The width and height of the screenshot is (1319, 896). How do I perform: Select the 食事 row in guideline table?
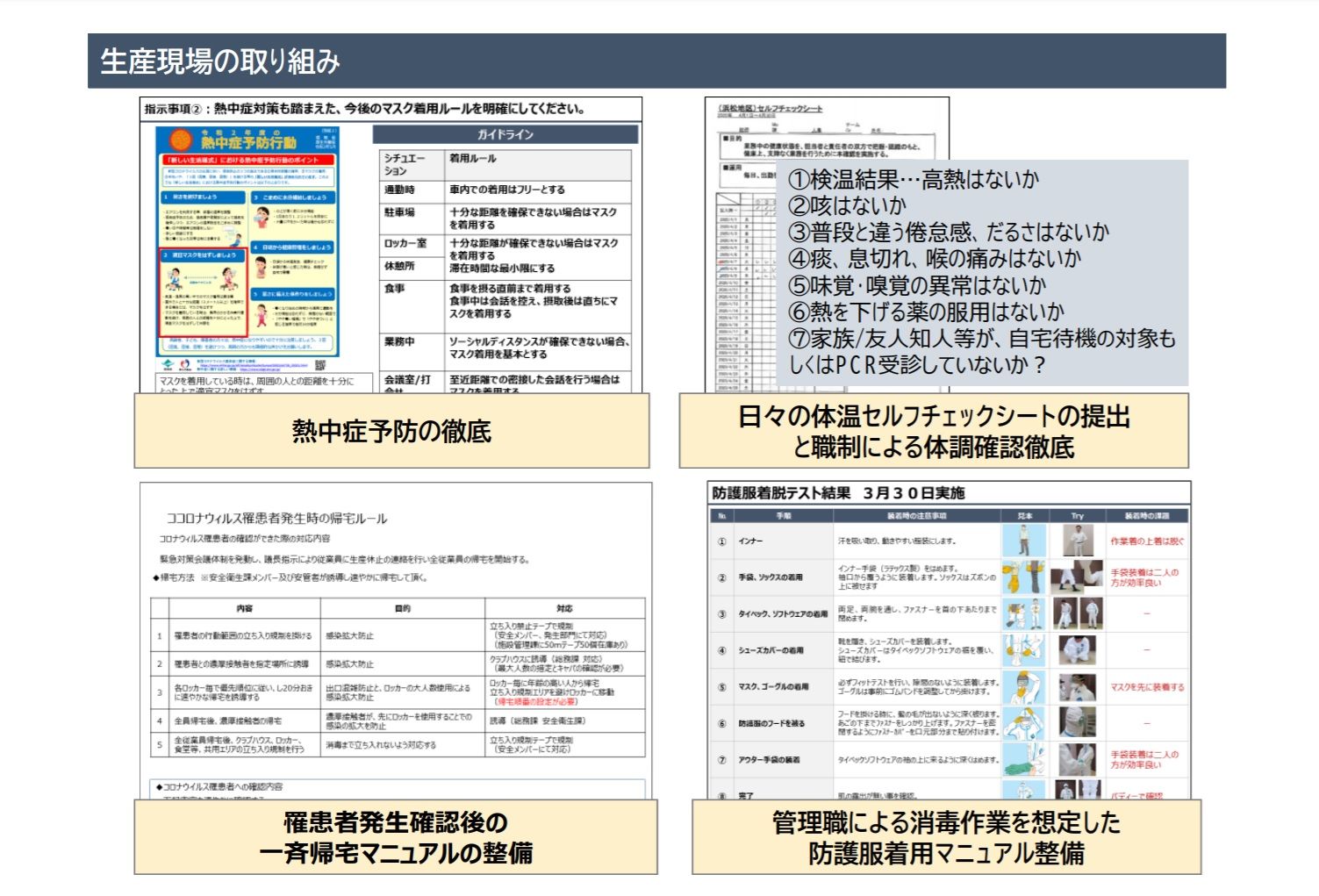point(505,301)
